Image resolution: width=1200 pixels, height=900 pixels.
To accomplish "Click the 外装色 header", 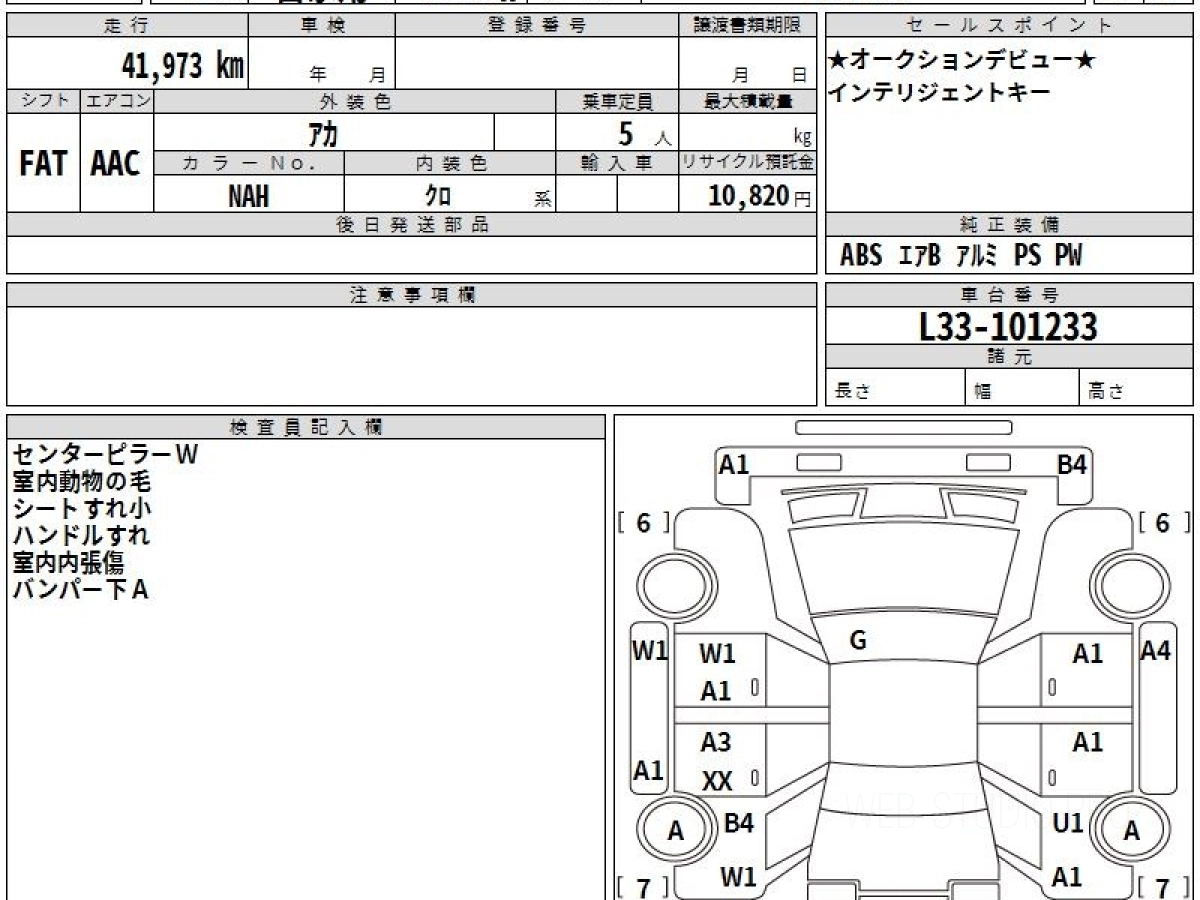I will coord(355,102).
